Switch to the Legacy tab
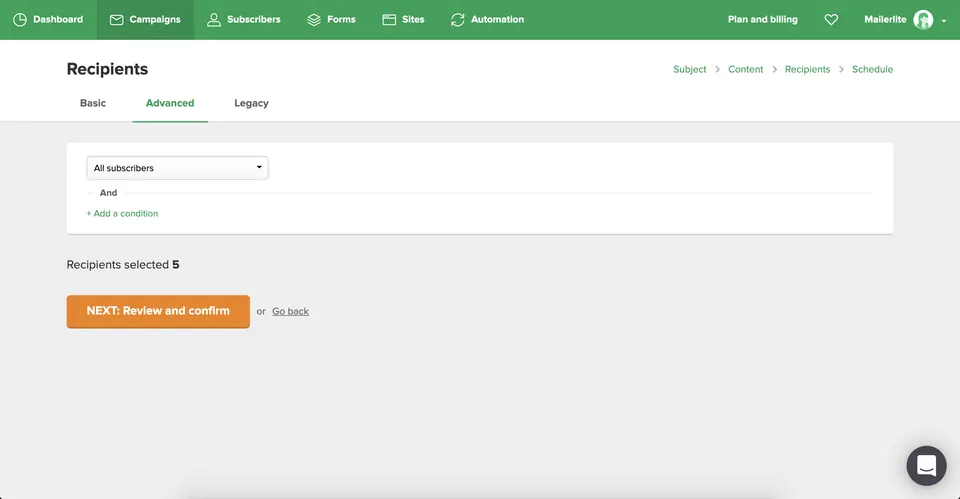 coord(252,103)
